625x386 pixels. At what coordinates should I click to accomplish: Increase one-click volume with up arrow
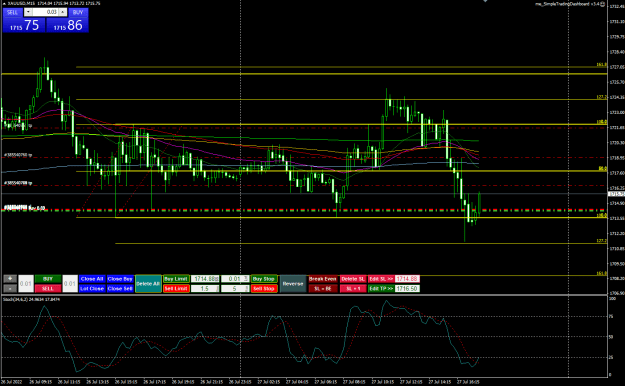tap(63, 12)
